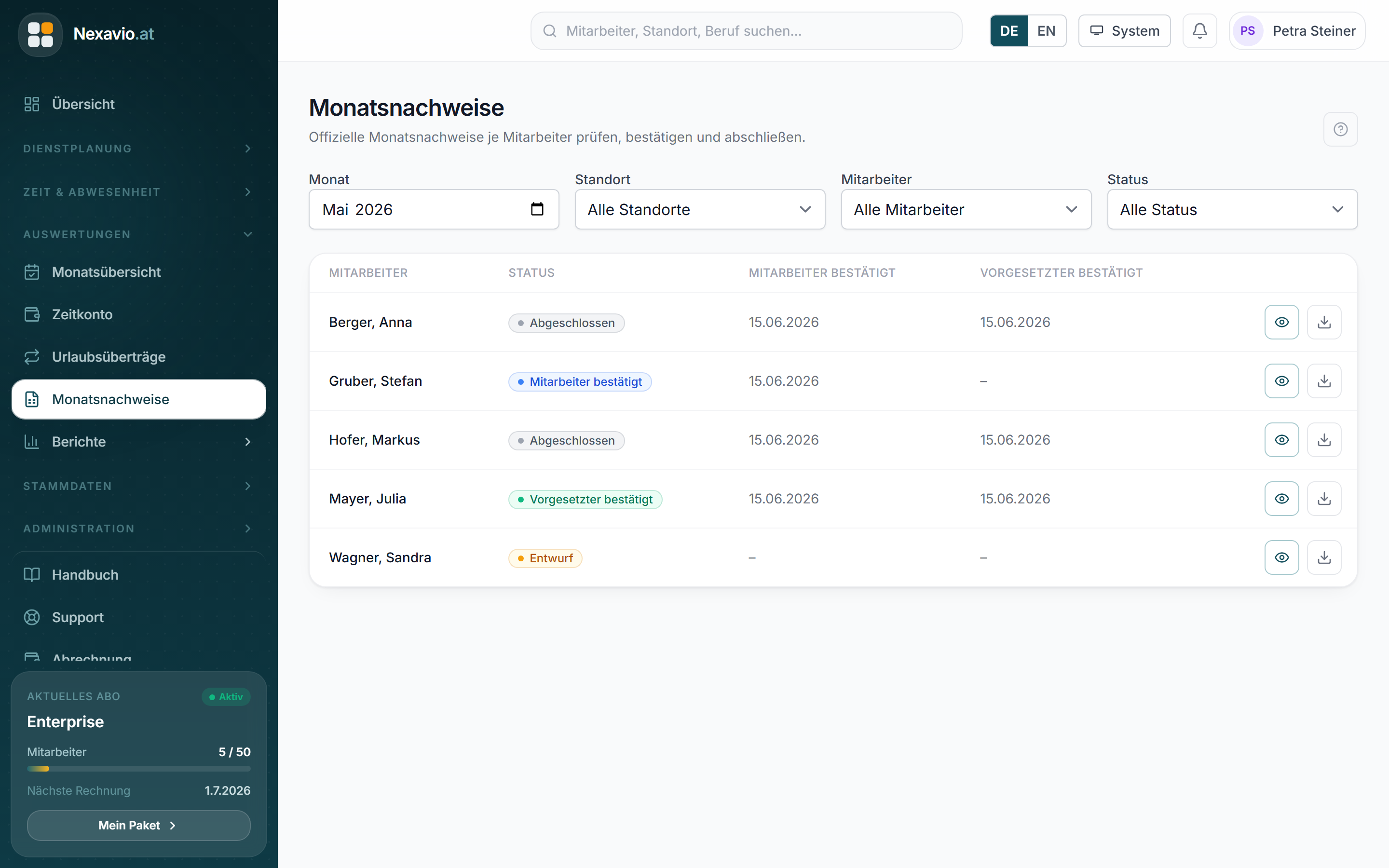Open the notifications bell
1389x868 pixels.
click(1199, 31)
